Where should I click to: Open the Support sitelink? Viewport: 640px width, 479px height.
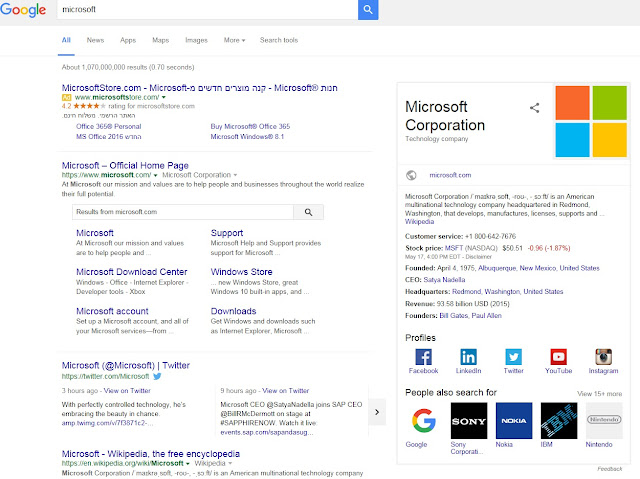point(227,233)
